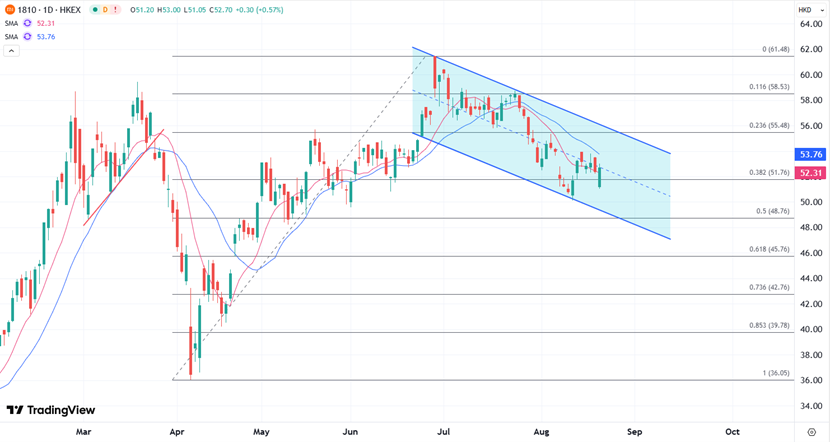Screen dimensions: 830x442
Task: Click the Fibonacci label 0.618 (45.76)
Action: pos(769,249)
